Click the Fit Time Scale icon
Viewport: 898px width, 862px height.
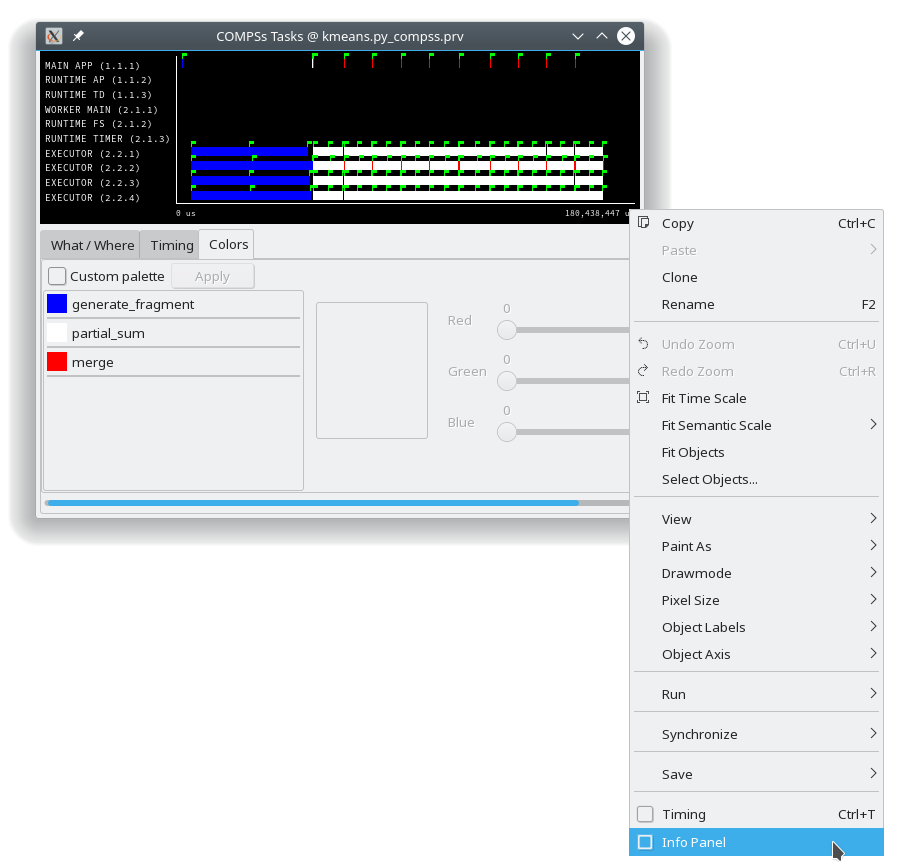pos(644,397)
